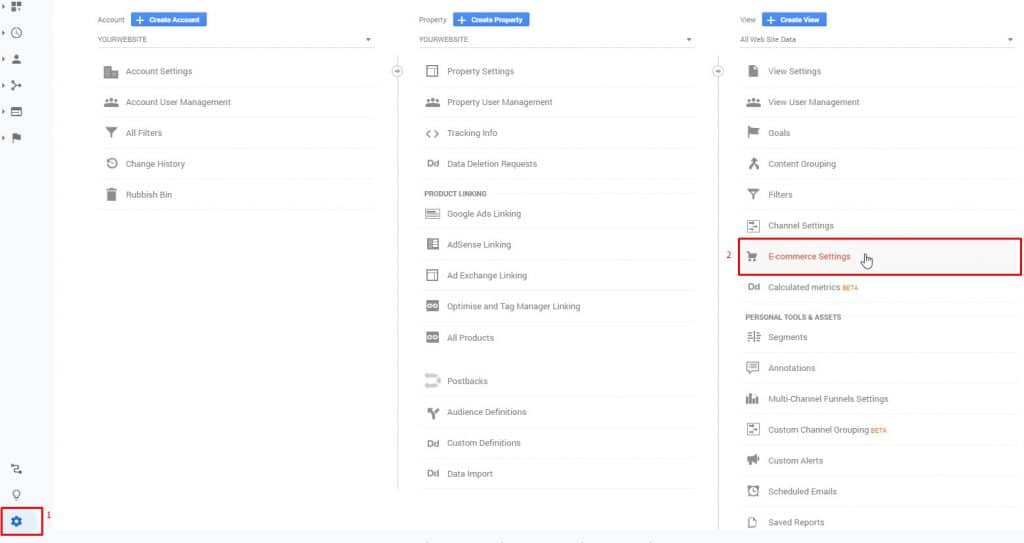Click the Scheduled Emails clock icon

click(753, 491)
